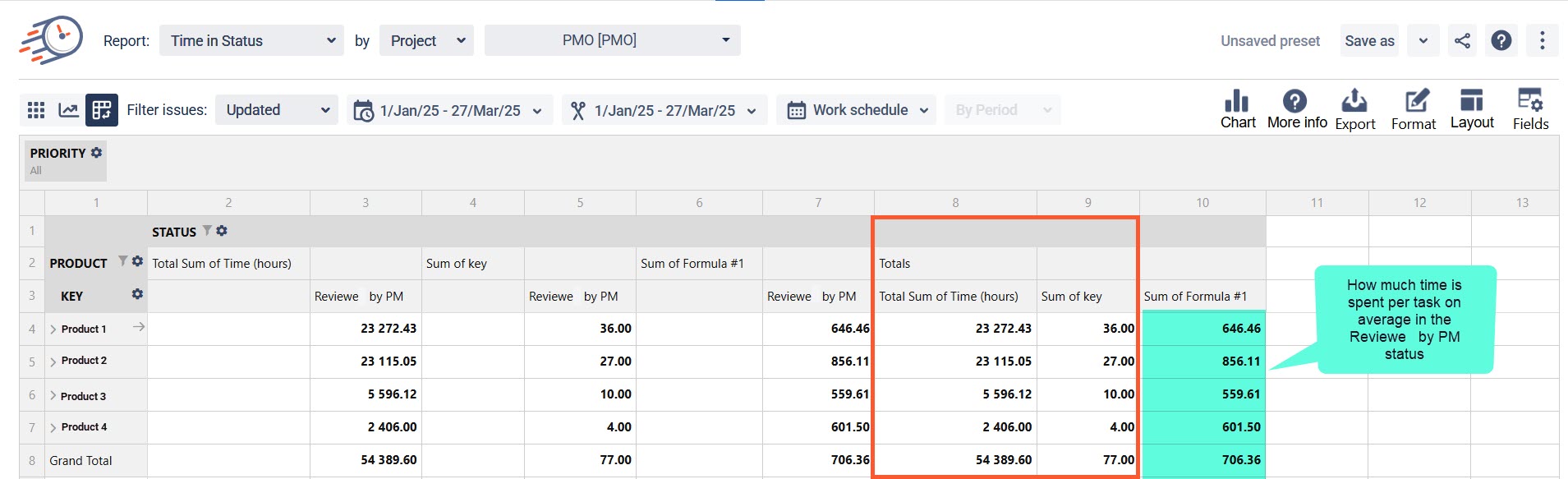The image size is (1568, 479).
Task: Open the STATUS field gear settings
Action: pos(222,232)
